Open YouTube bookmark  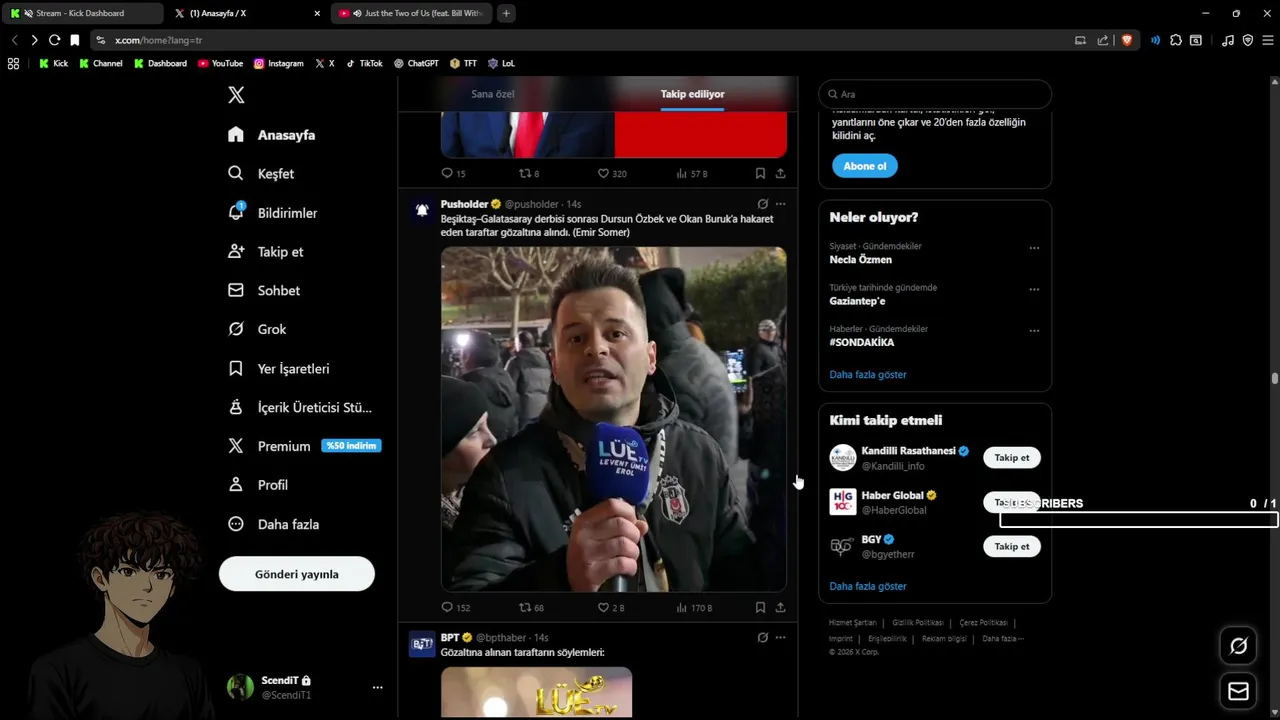(220, 63)
